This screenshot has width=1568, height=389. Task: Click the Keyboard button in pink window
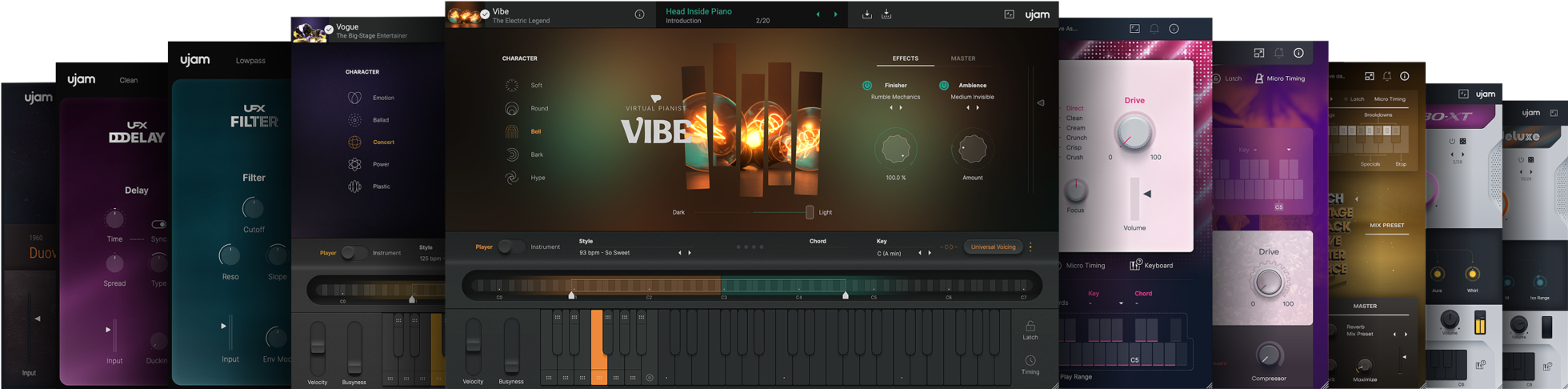[1152, 265]
